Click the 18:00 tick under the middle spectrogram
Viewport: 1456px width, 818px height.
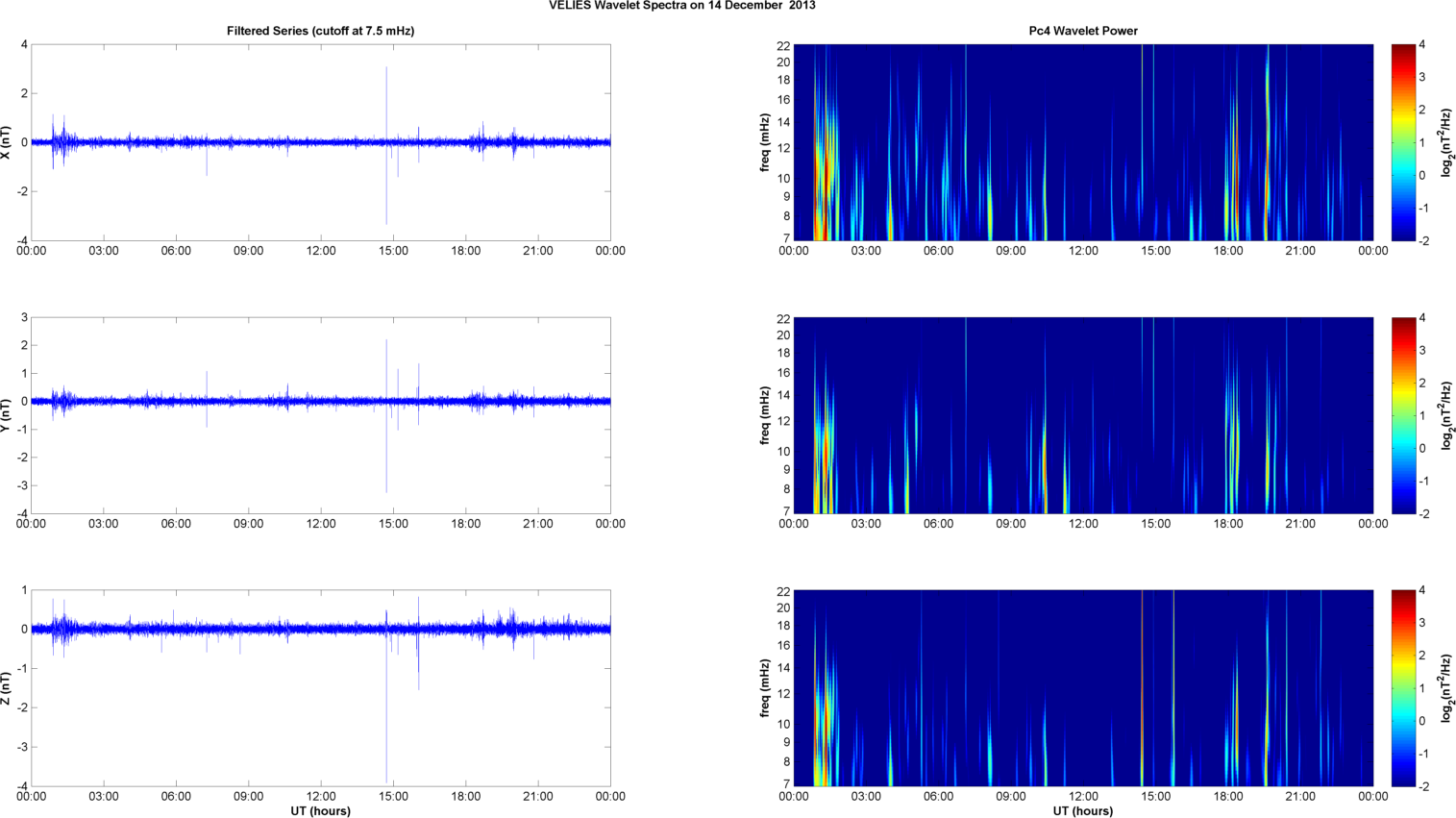[x=1228, y=524]
